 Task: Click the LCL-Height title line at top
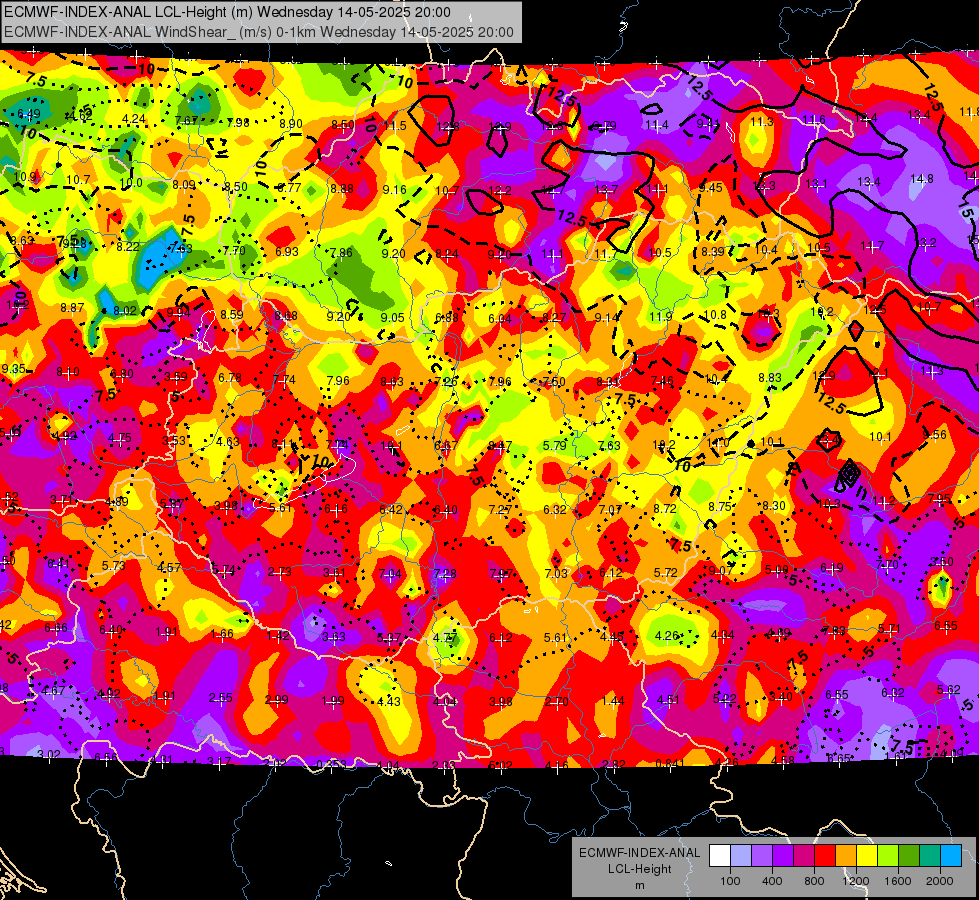pyautogui.click(x=227, y=12)
